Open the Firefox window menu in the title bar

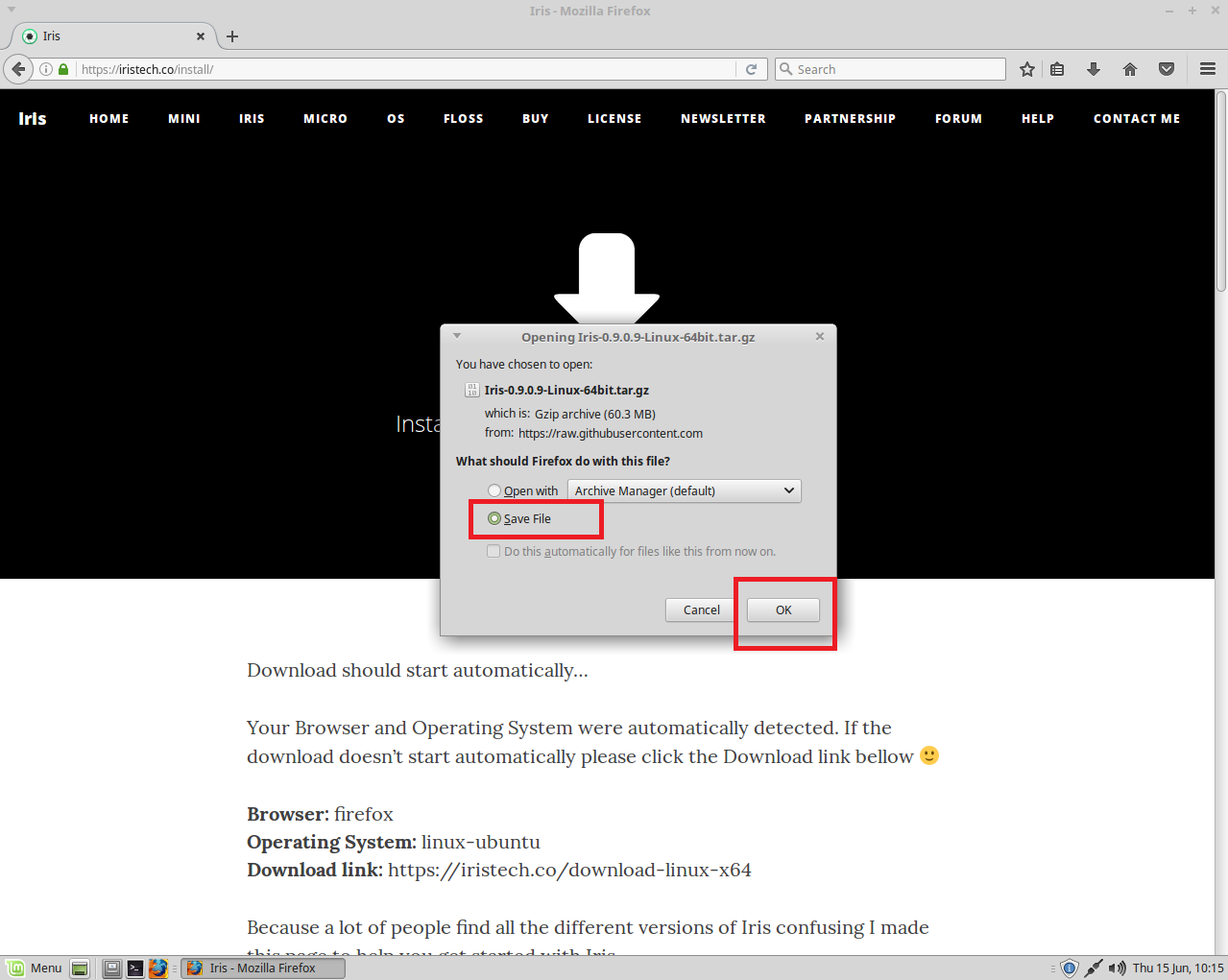coord(12,10)
